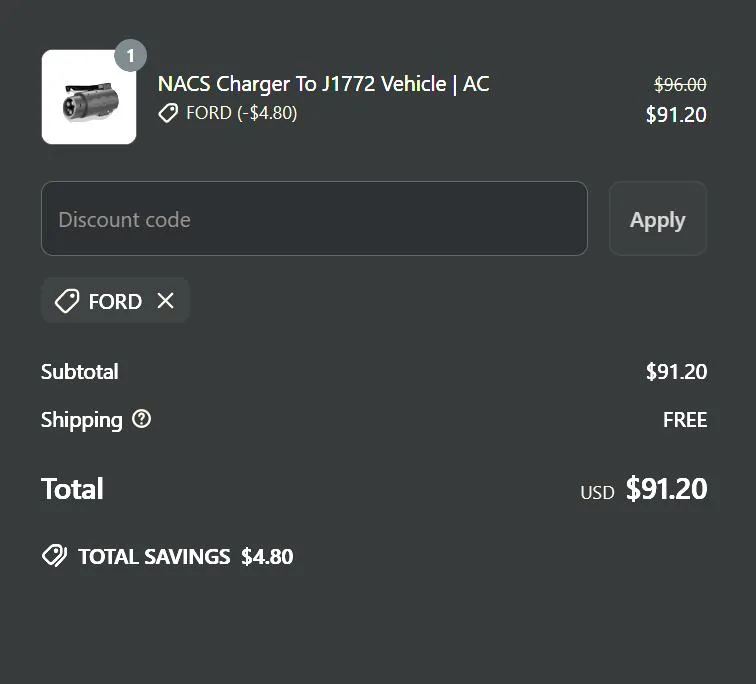Screen dimensions: 756x684
Task: Click the bold Total label
Action: pos(72,489)
